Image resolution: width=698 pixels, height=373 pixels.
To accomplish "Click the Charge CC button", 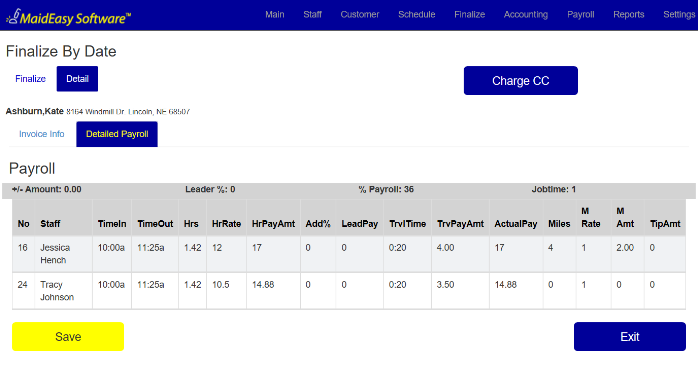I will (521, 81).
